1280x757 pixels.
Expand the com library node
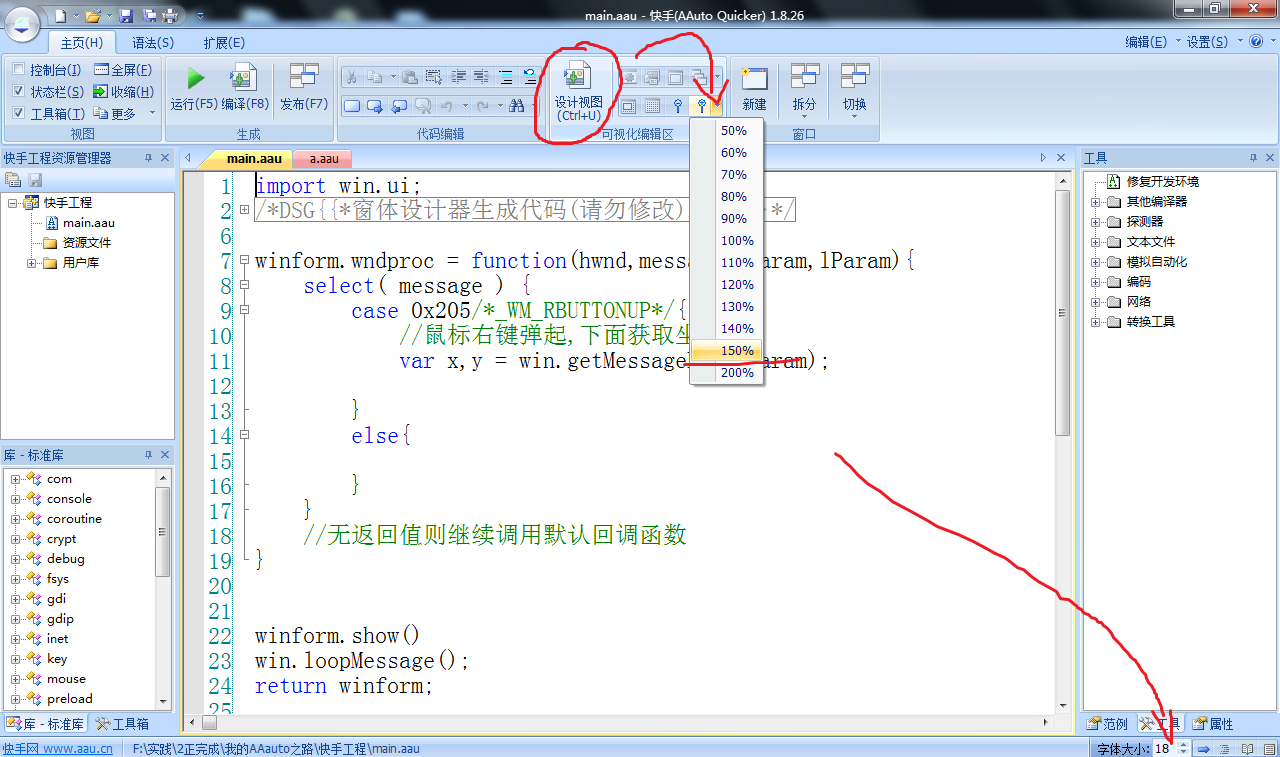click(16, 479)
